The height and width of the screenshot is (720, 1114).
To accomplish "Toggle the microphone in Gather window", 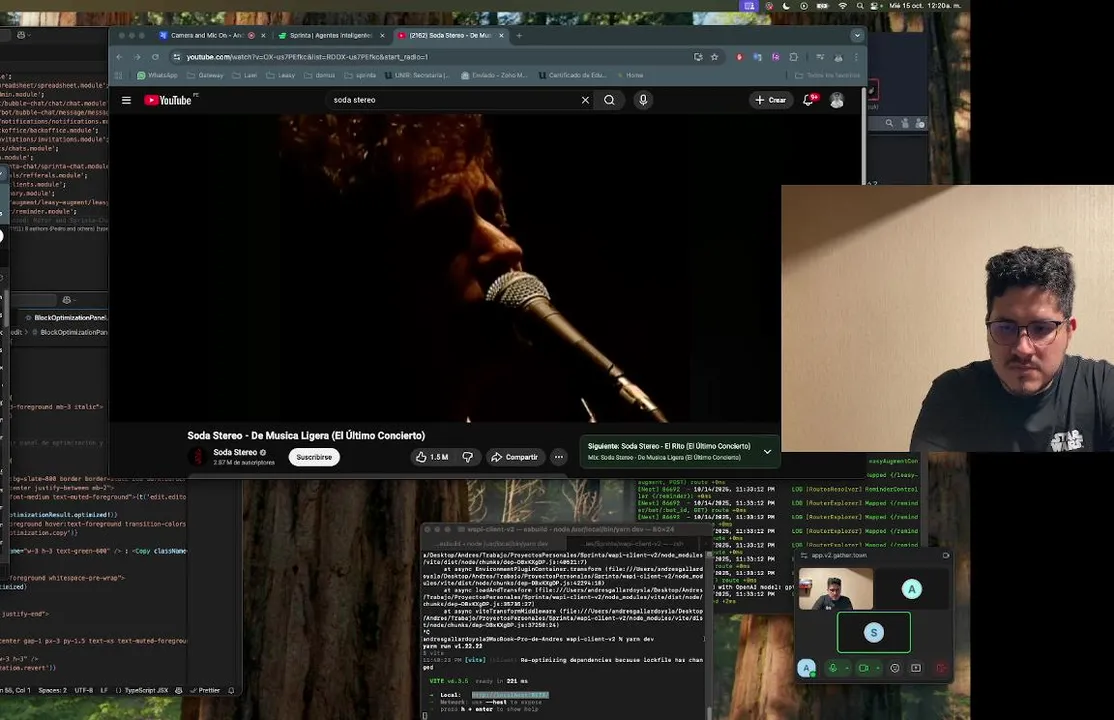I will pyautogui.click(x=833, y=668).
